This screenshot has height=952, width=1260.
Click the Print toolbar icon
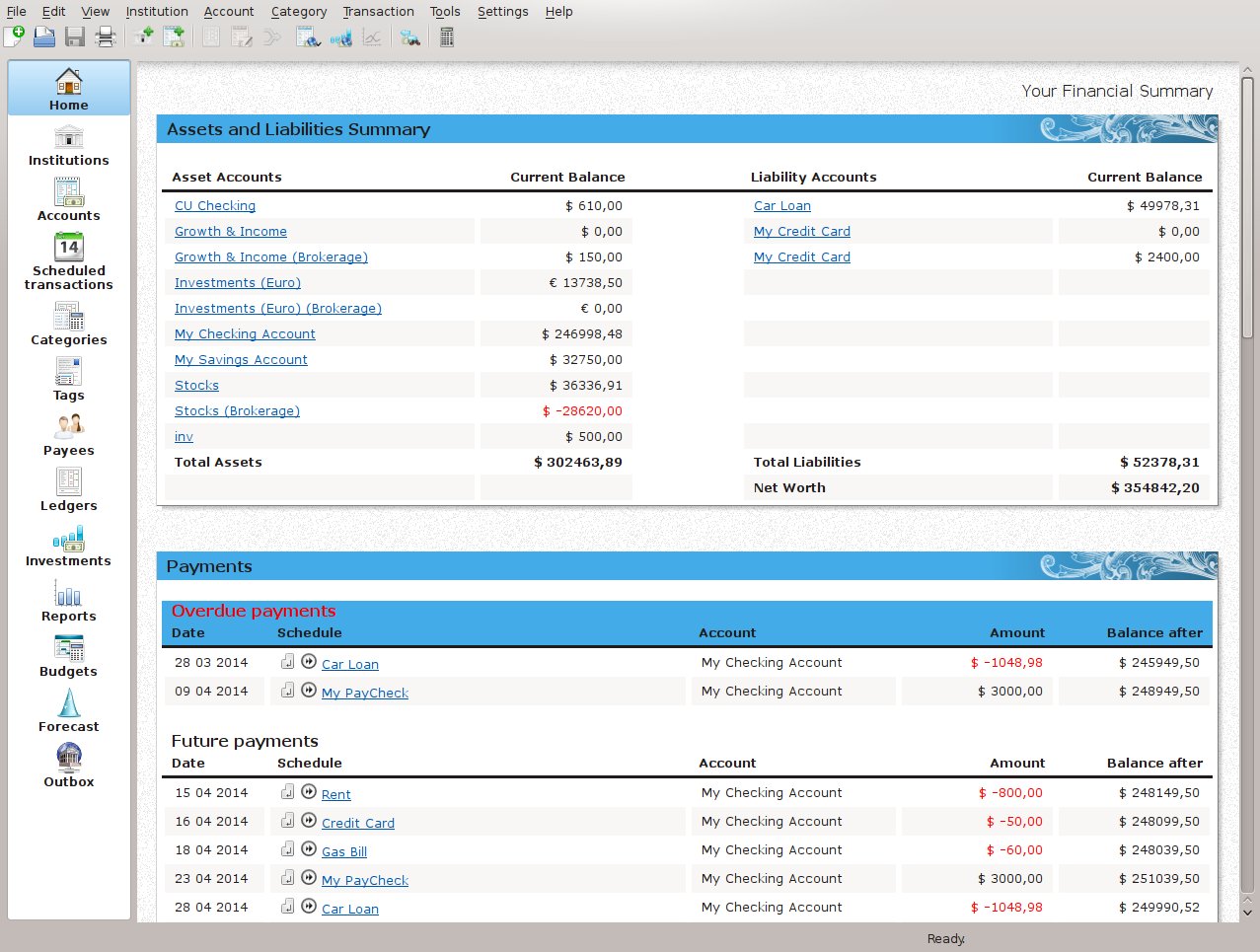click(106, 37)
